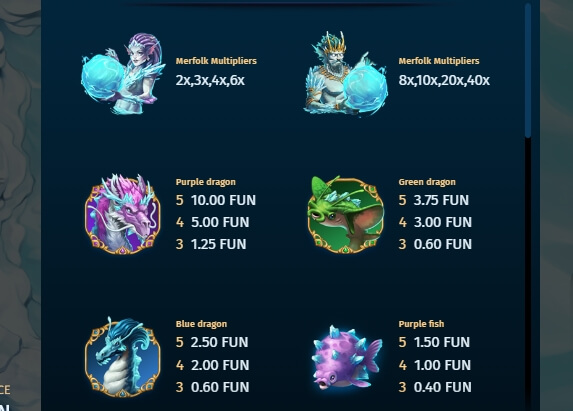Click the Blue dragon symbol icon
Screen dimensions: 573x411
(123, 357)
